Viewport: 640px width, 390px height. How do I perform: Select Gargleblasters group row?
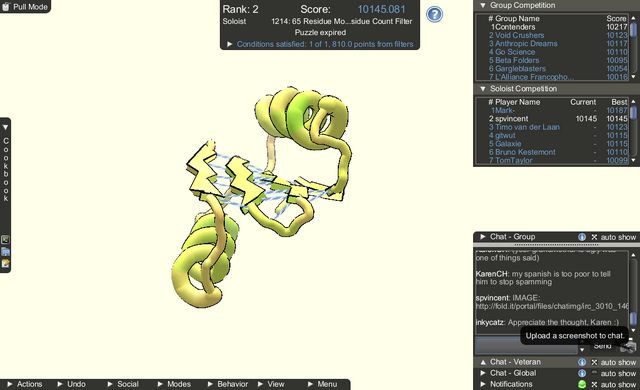[558, 69]
